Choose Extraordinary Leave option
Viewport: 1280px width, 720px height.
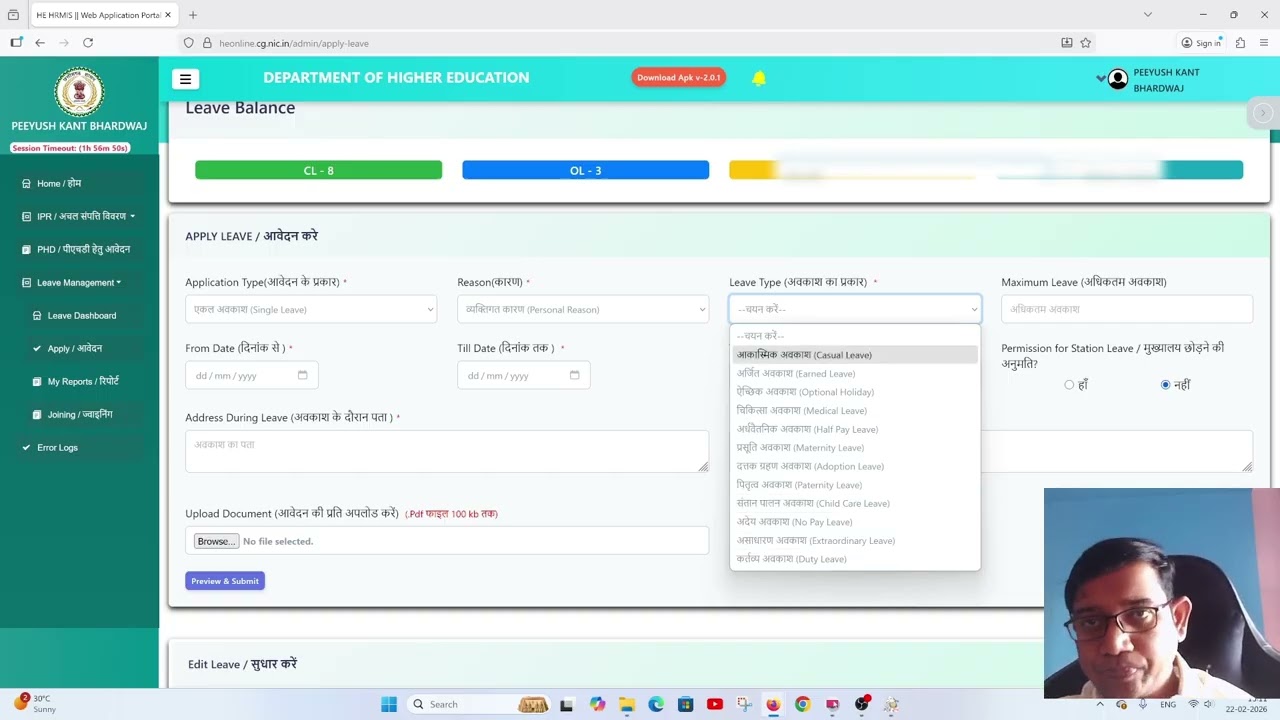click(x=855, y=541)
